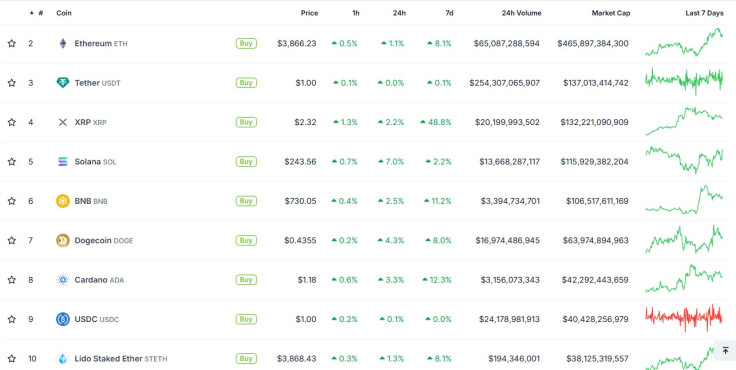Click Buy button for Tether
The image size is (736, 370).
tap(246, 83)
